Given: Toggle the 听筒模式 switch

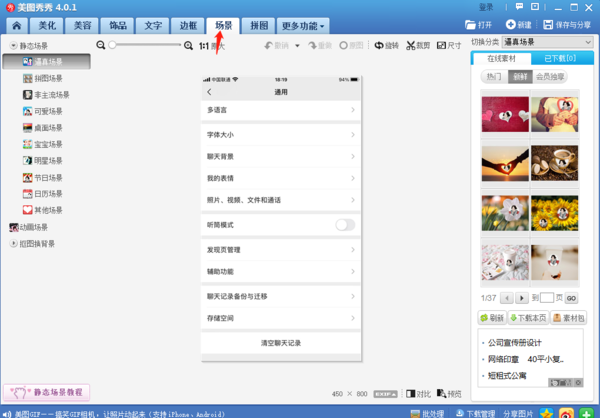Looking at the screenshot, I should [x=344, y=225].
